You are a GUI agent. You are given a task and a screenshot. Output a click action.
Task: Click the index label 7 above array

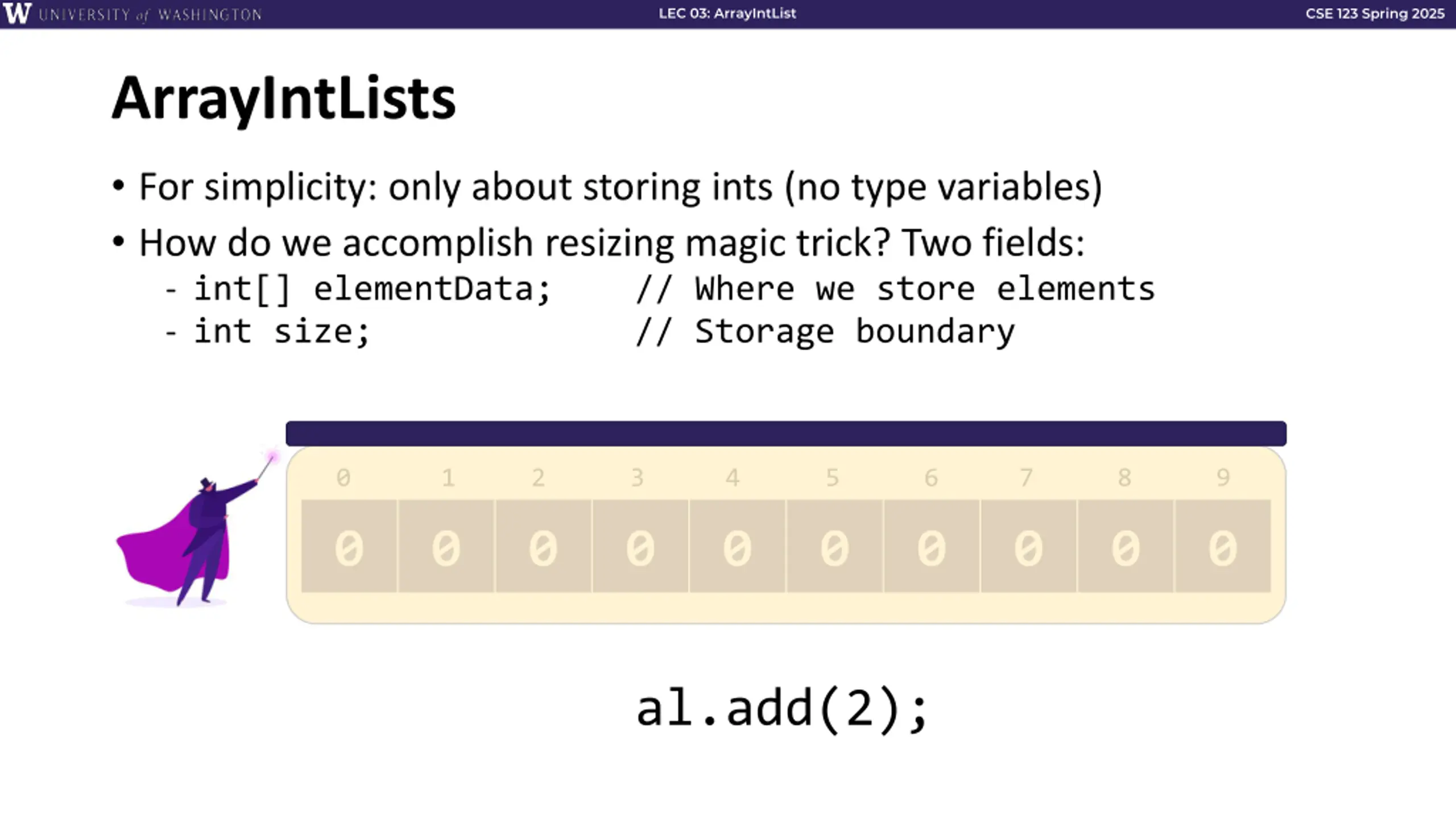pyautogui.click(x=1026, y=478)
